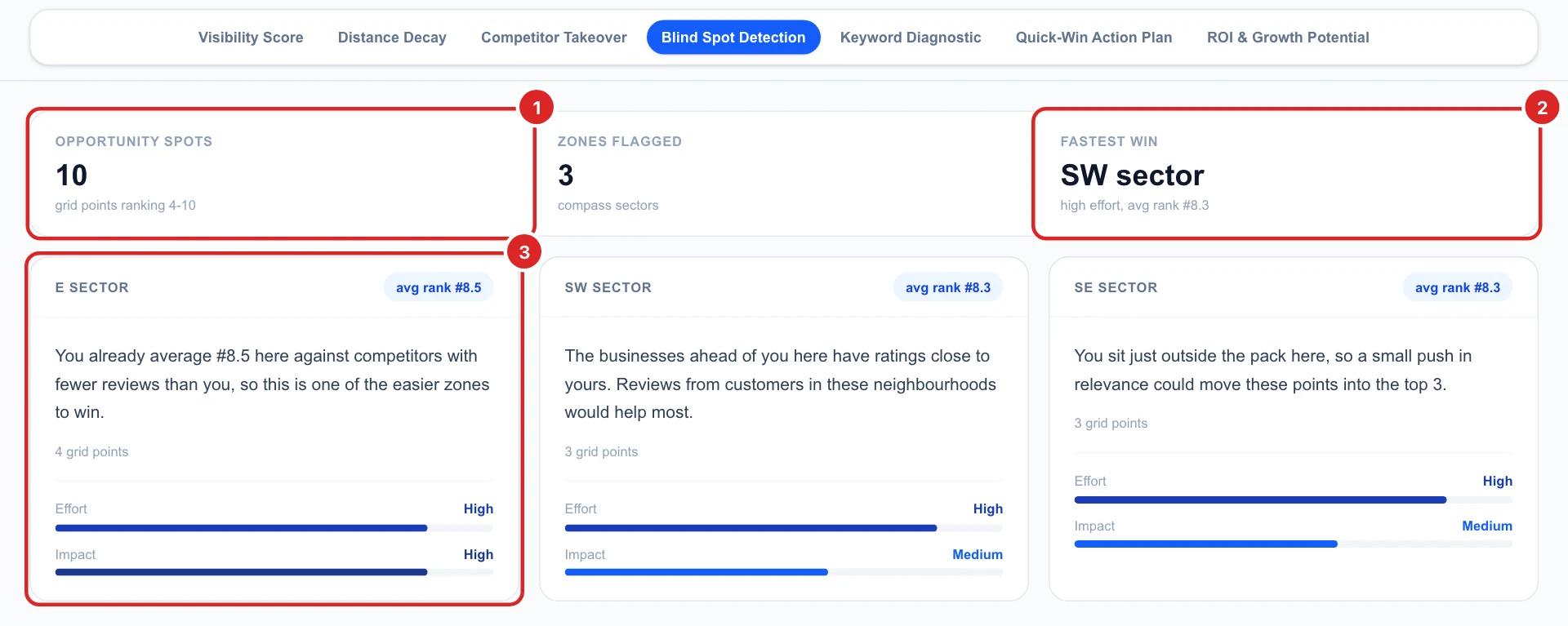Go to the Competitor Takeover tab

pos(554,38)
